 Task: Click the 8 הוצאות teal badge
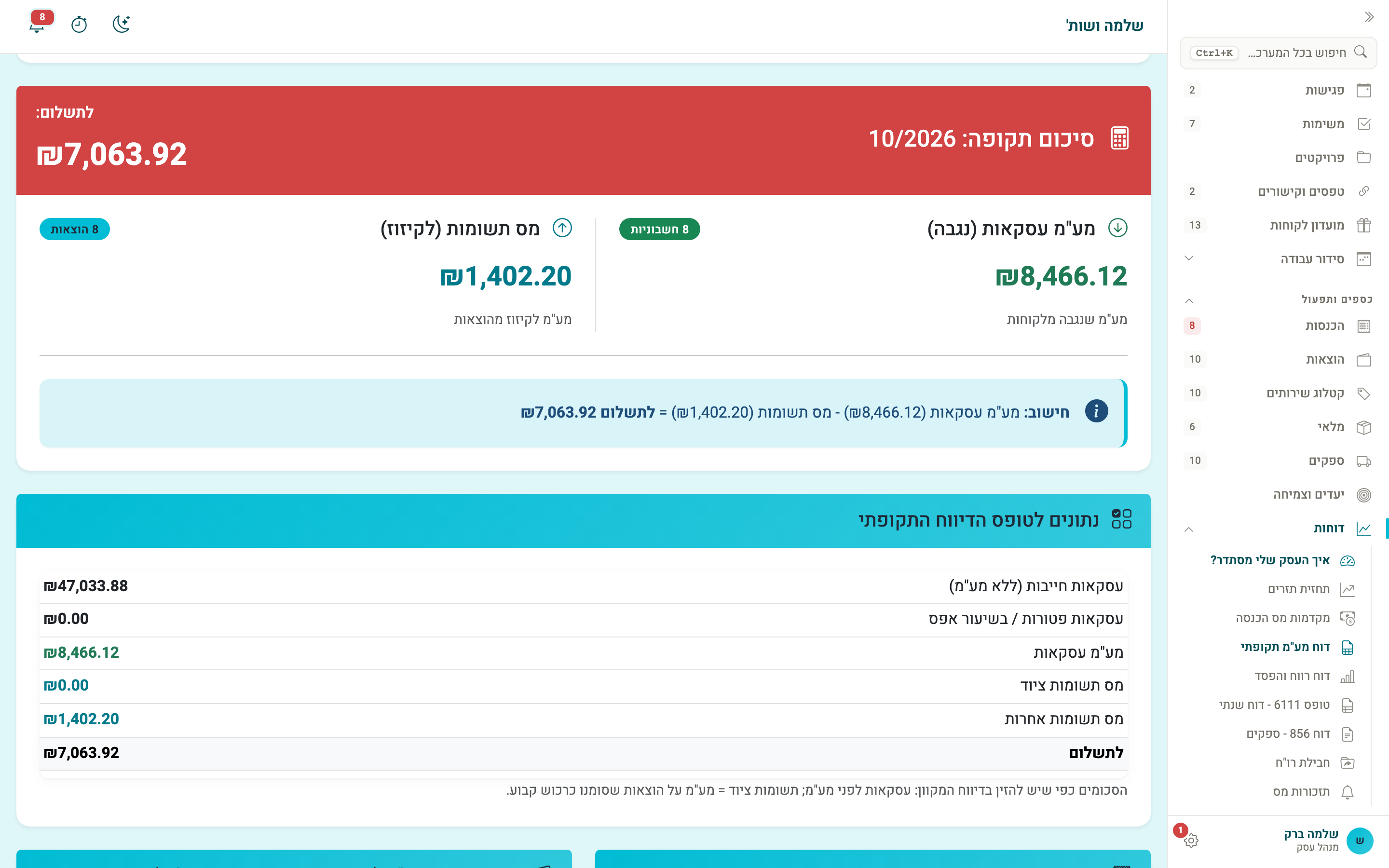75,229
